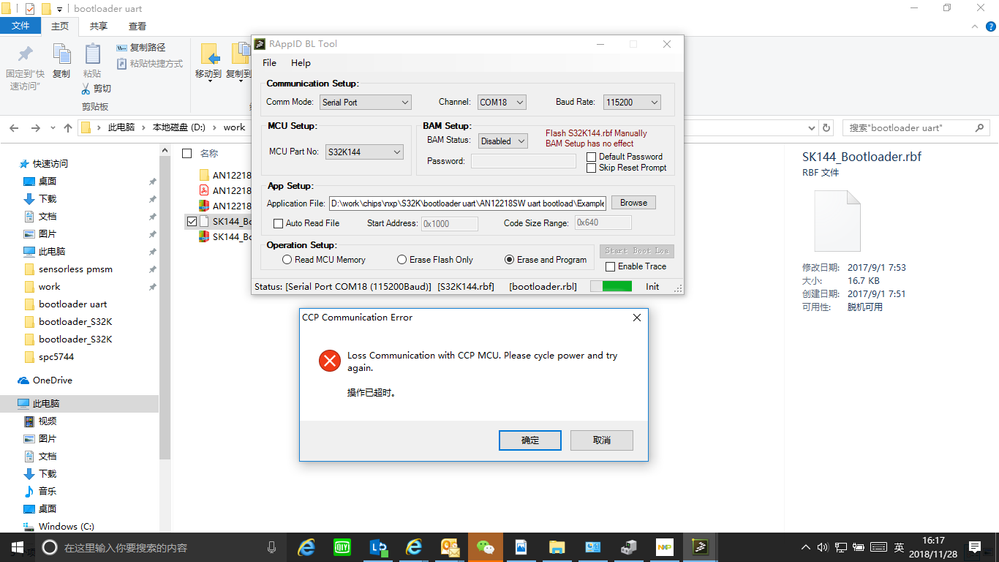Click Cortana microphone icon in taskbar
Viewport: 999px width, 562px height.
(x=271, y=547)
